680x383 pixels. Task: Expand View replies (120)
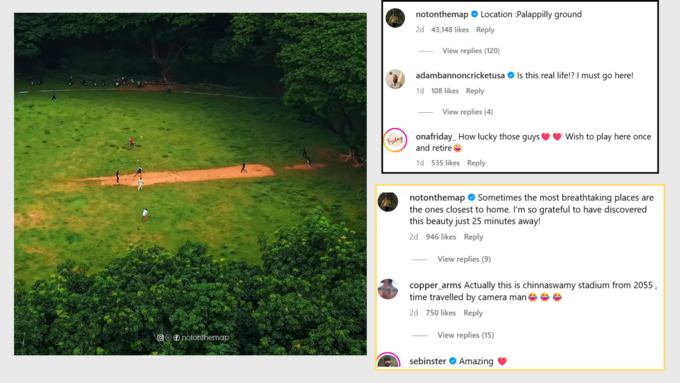[x=471, y=51]
